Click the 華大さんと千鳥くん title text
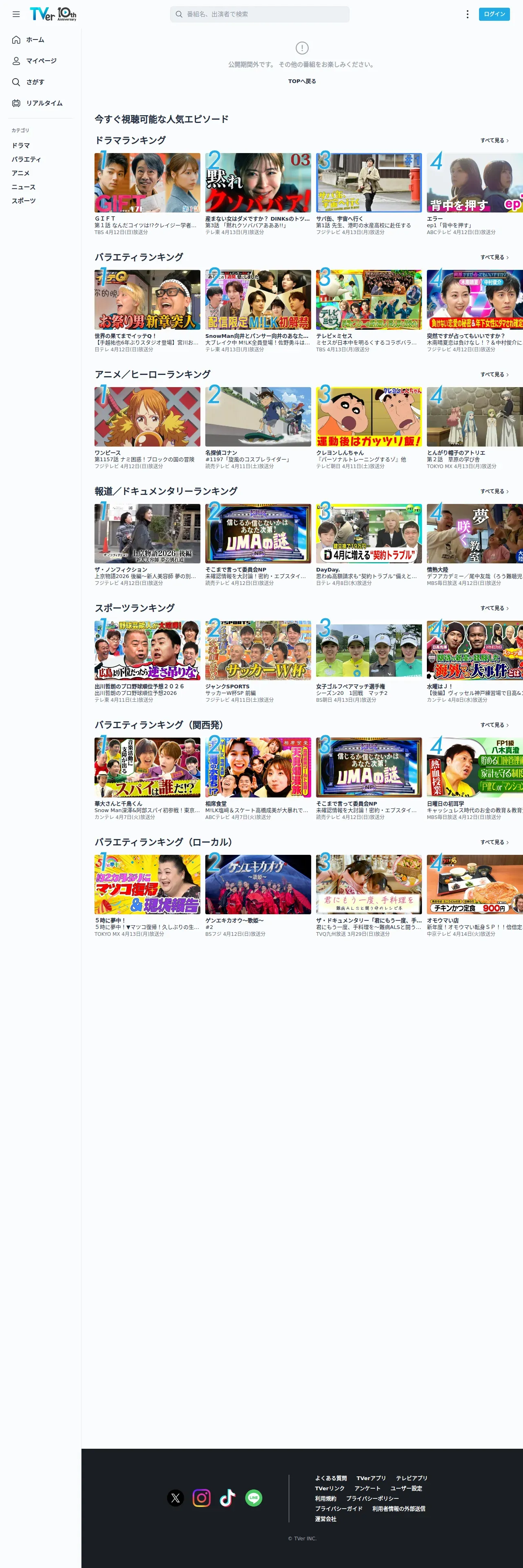 coord(118,804)
